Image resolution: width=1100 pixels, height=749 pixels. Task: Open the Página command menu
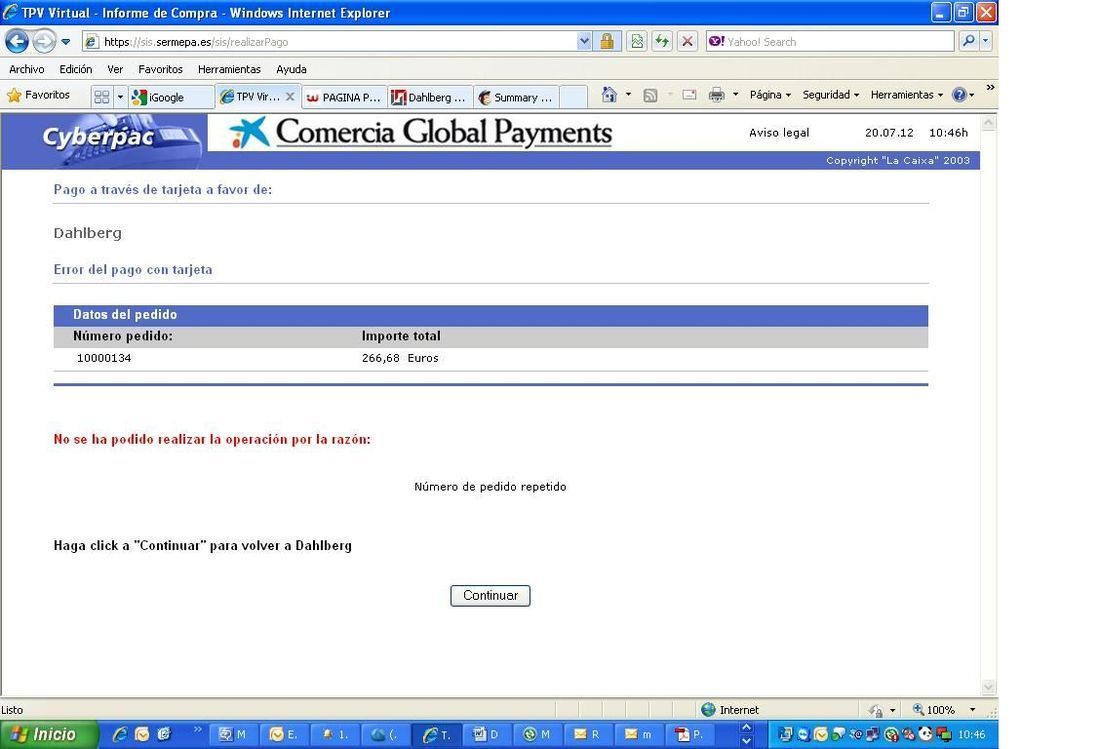click(x=770, y=95)
